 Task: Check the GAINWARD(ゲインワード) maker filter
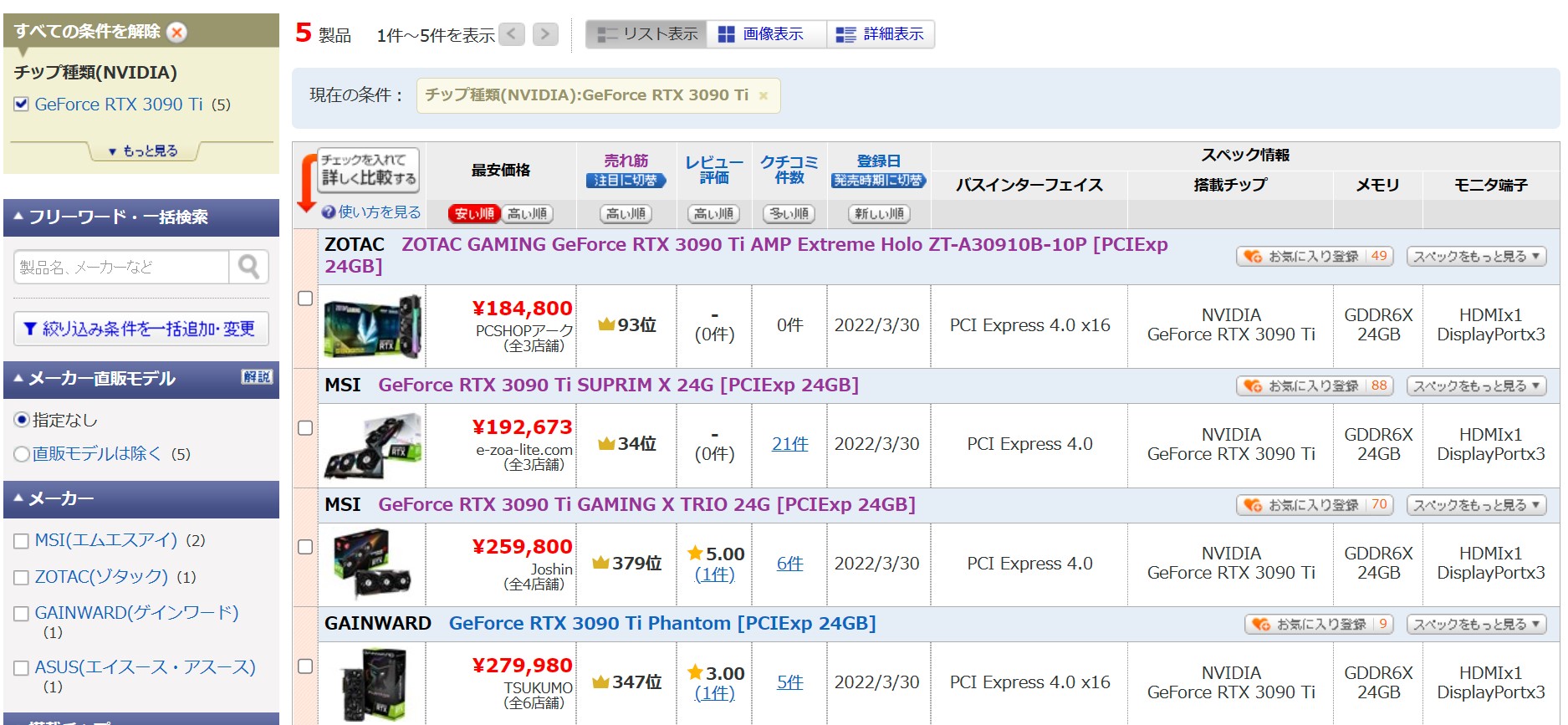(22, 614)
